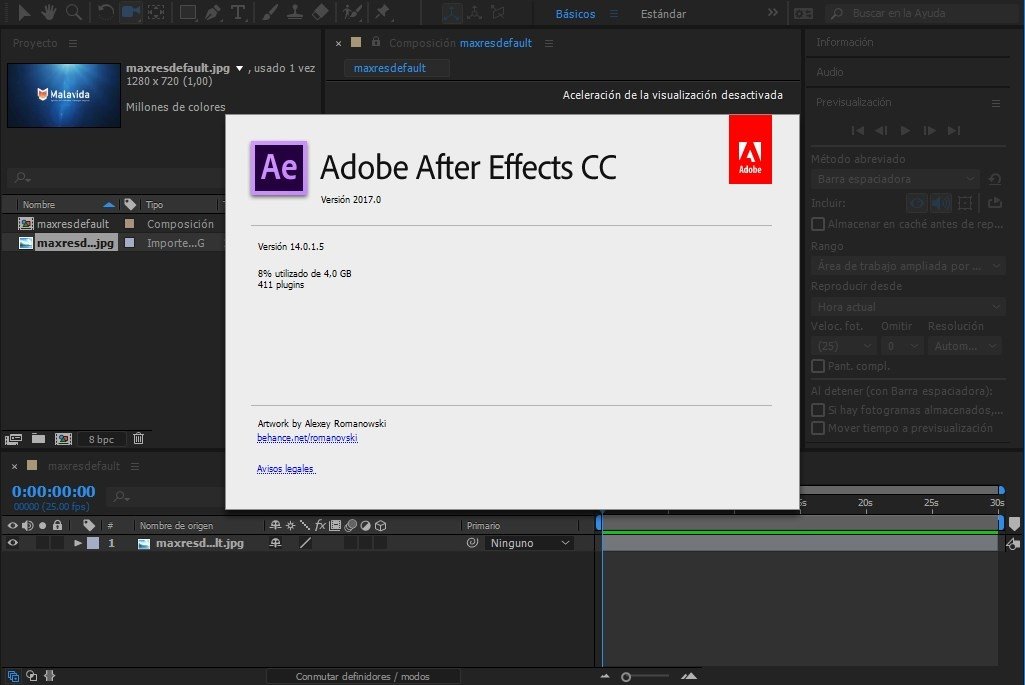Open Interpret Footage from Project panel footer

[x=14, y=439]
